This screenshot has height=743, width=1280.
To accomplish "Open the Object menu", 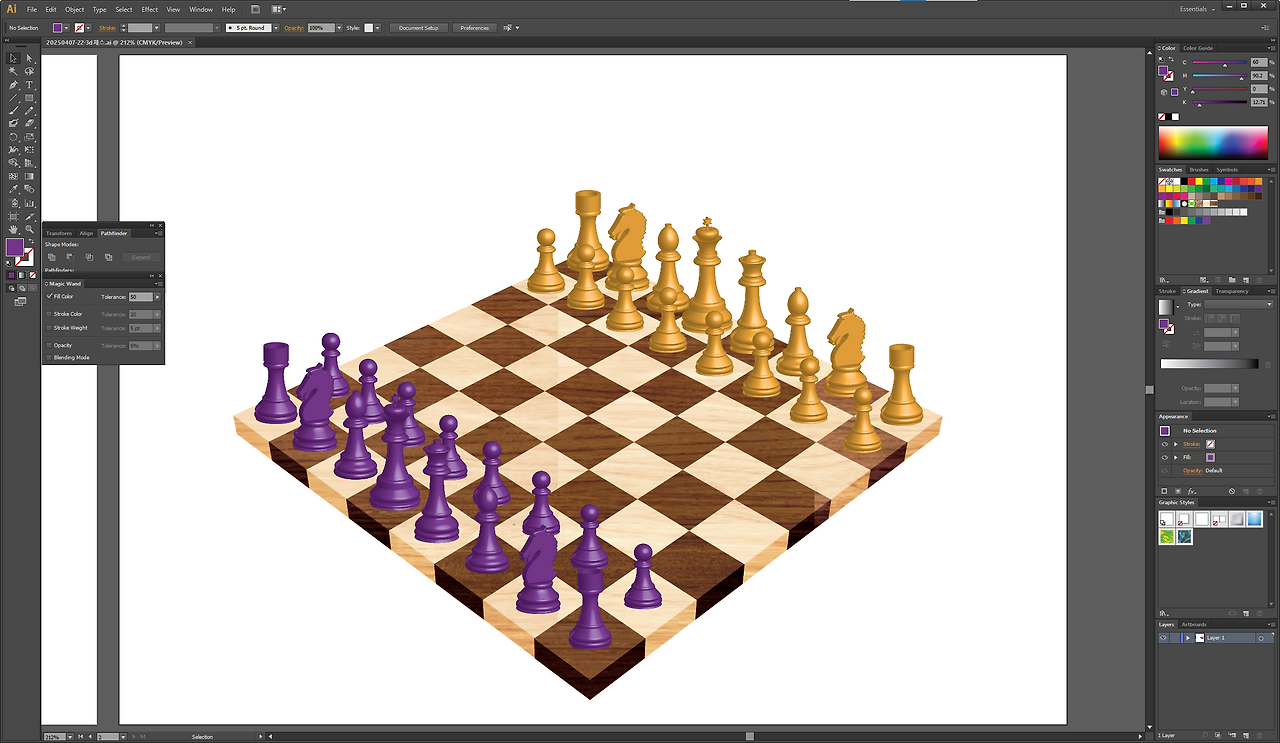I will 74,9.
